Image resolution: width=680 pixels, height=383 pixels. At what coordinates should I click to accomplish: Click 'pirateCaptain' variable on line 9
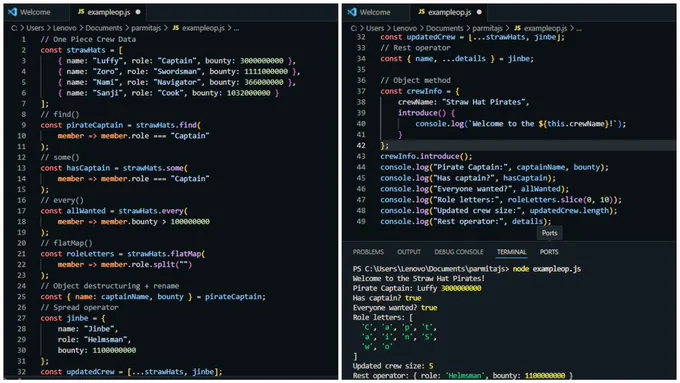tap(95, 125)
